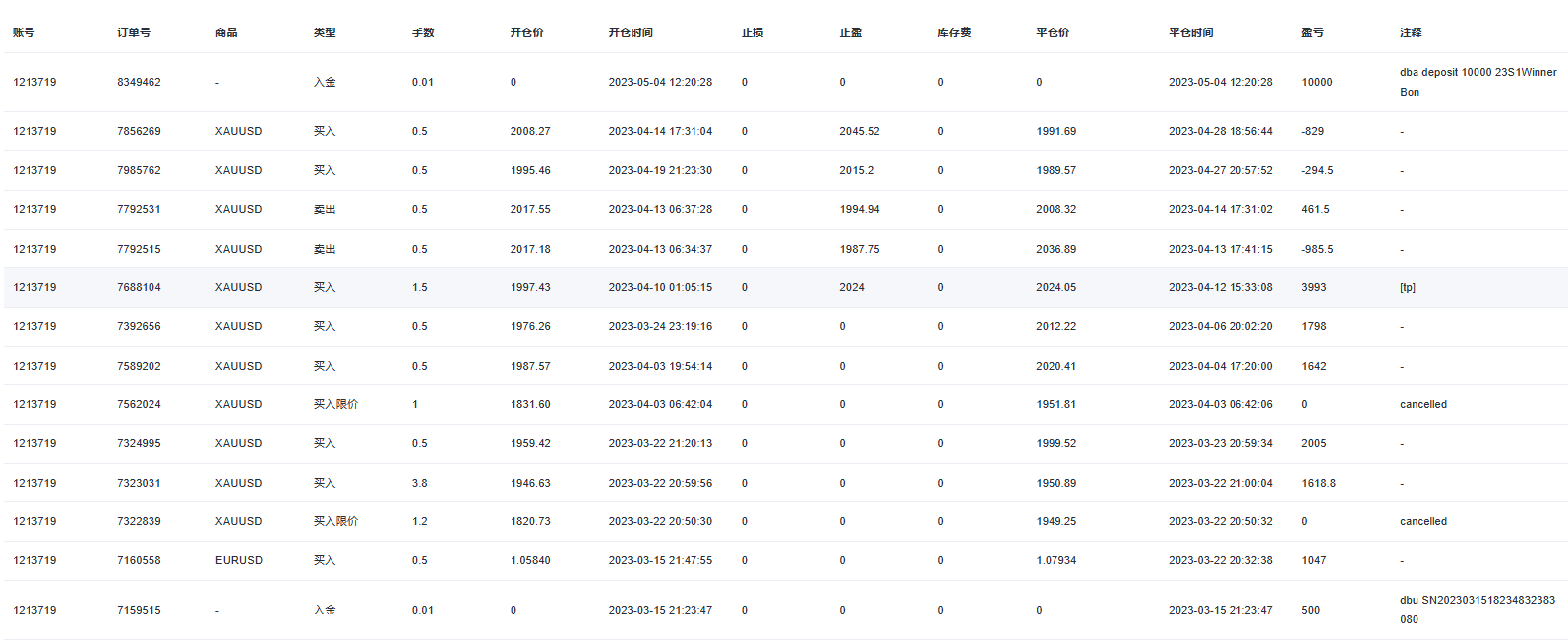The image size is (1568, 643).
Task: Click profit value 461.5
Action: pos(1315,209)
